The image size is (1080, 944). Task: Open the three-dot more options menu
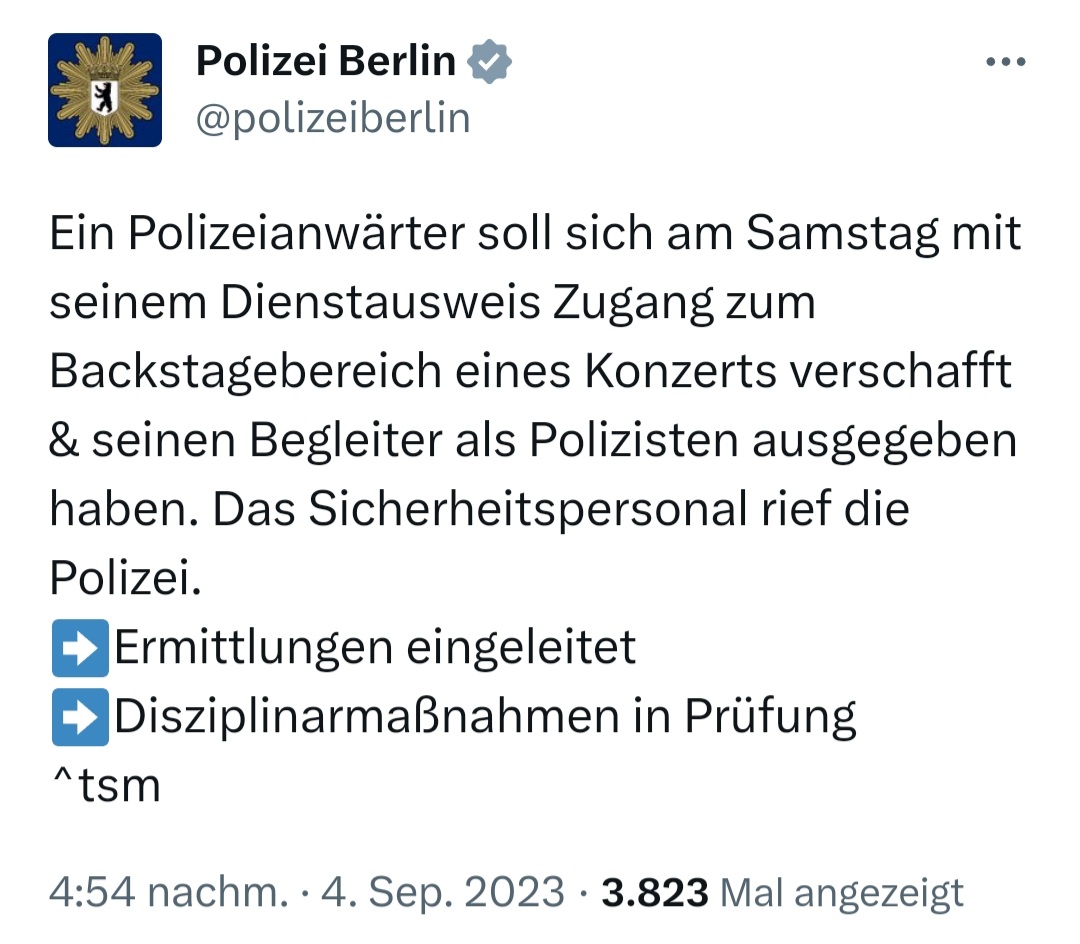pos(1006,62)
